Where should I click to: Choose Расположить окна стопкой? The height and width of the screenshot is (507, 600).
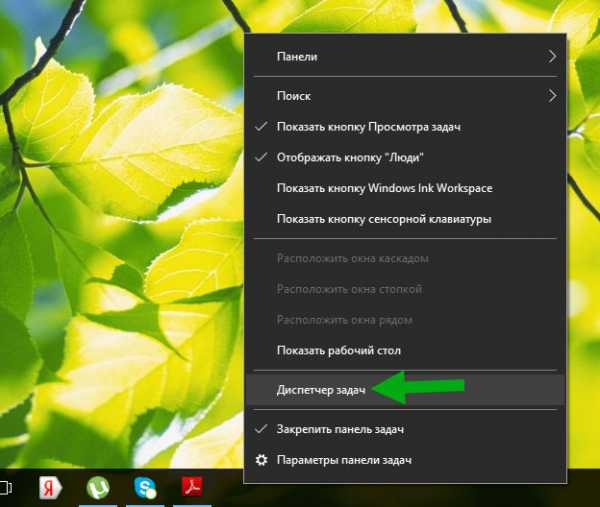coord(406,289)
